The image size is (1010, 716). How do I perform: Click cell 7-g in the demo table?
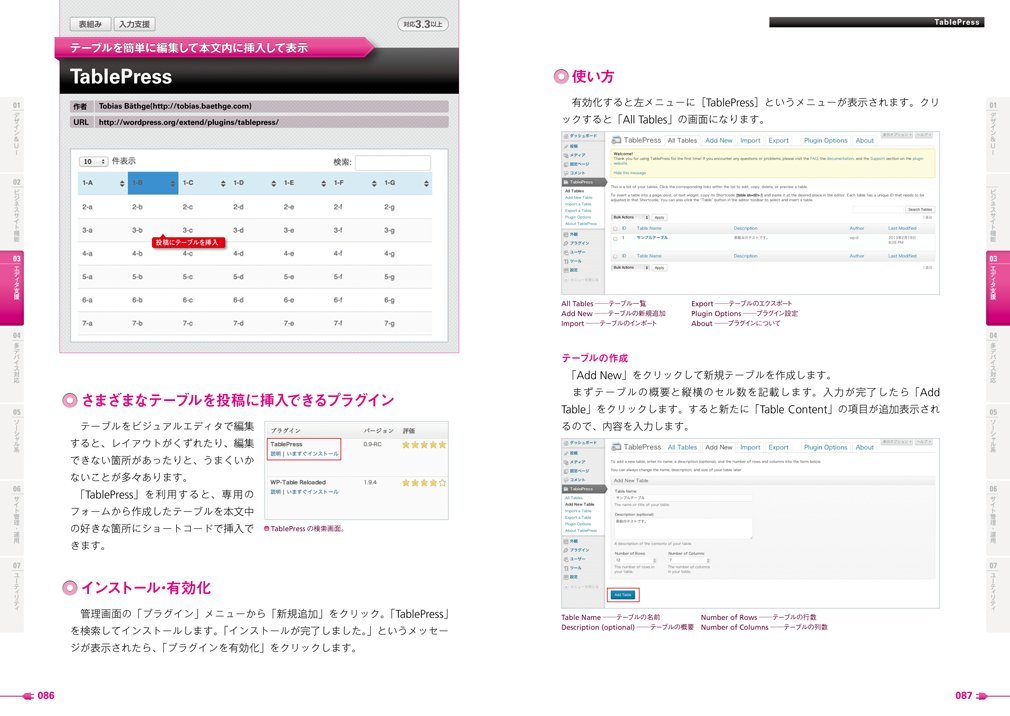point(389,323)
